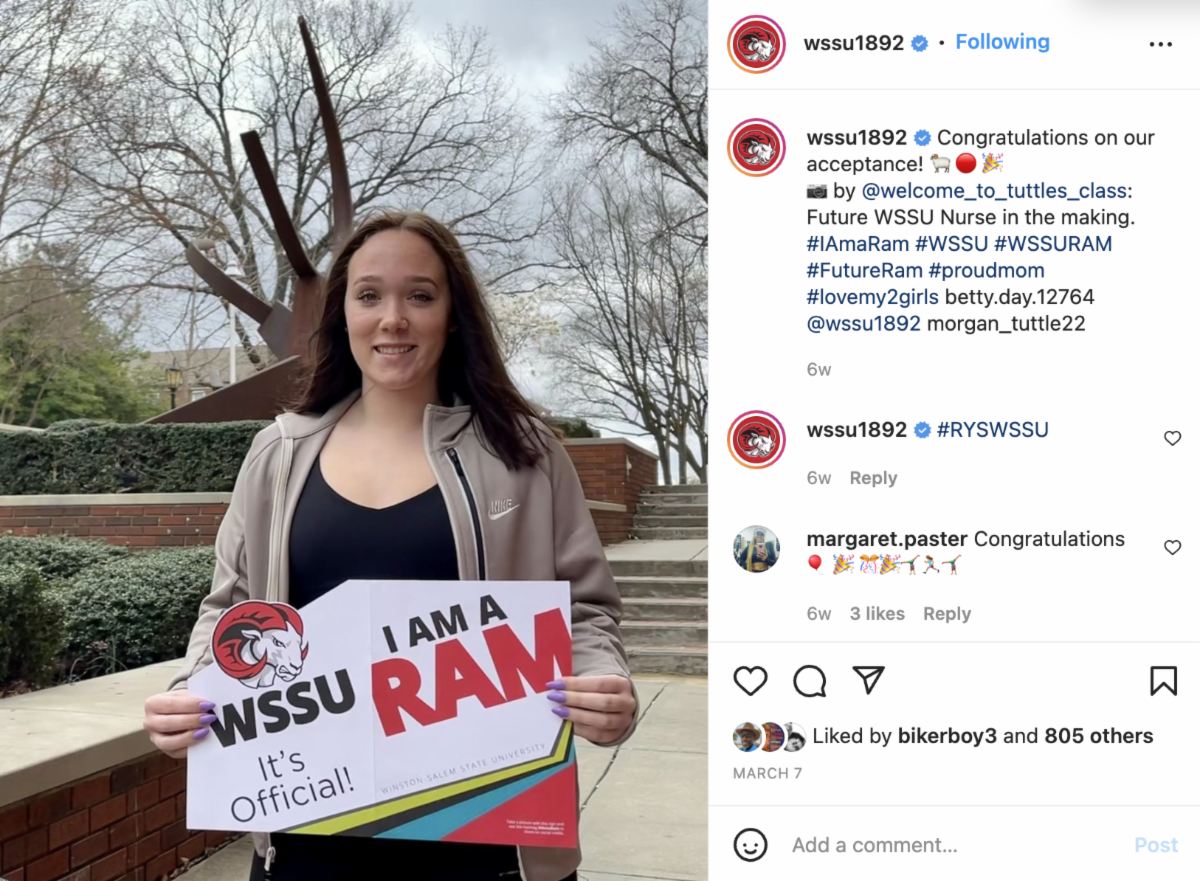Like the #RYSWSSU comment
Viewport: 1200px width, 881px height.
[1173, 438]
